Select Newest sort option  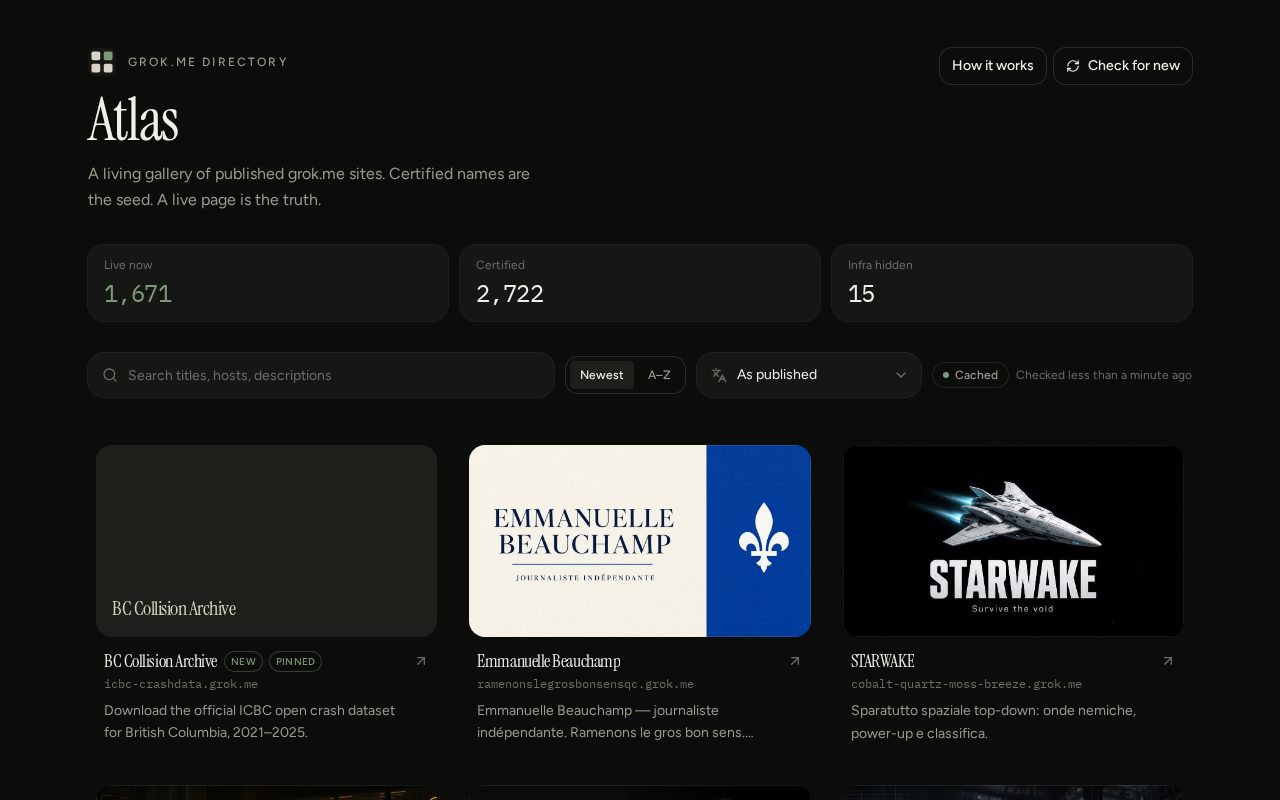602,375
